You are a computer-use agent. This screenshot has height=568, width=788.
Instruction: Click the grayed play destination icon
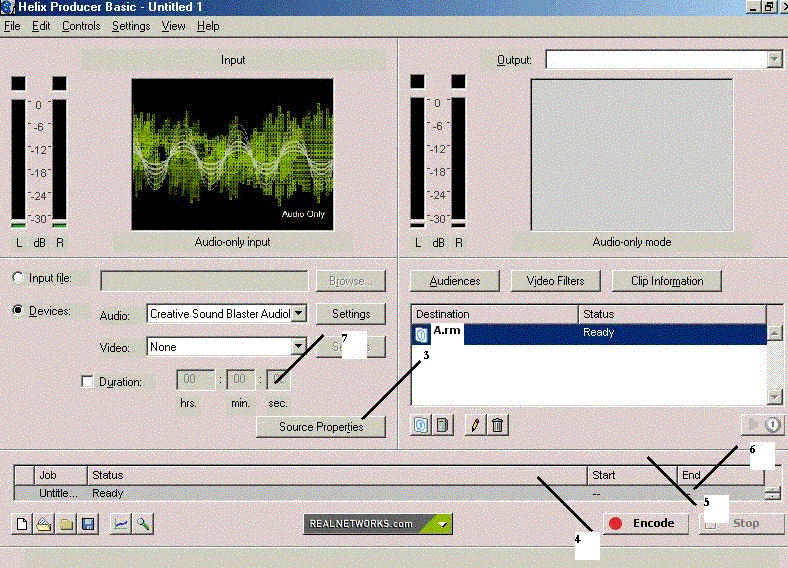pyautogui.click(x=753, y=425)
